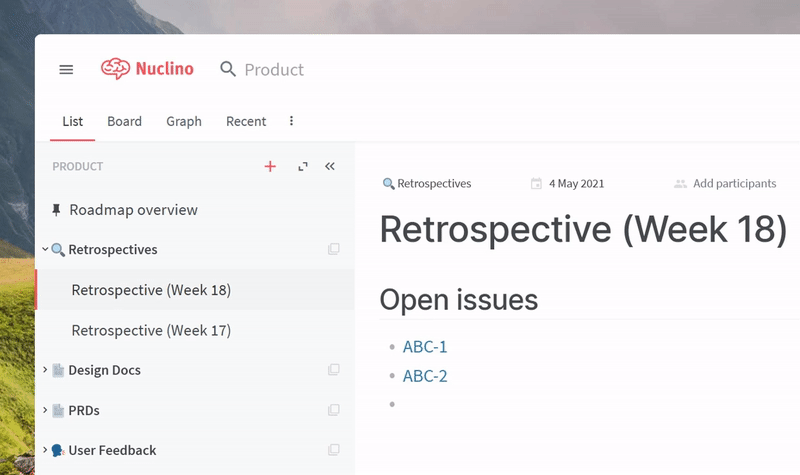The height and width of the screenshot is (475, 800).
Task: Expand the PRDs collection
Action: 45,410
